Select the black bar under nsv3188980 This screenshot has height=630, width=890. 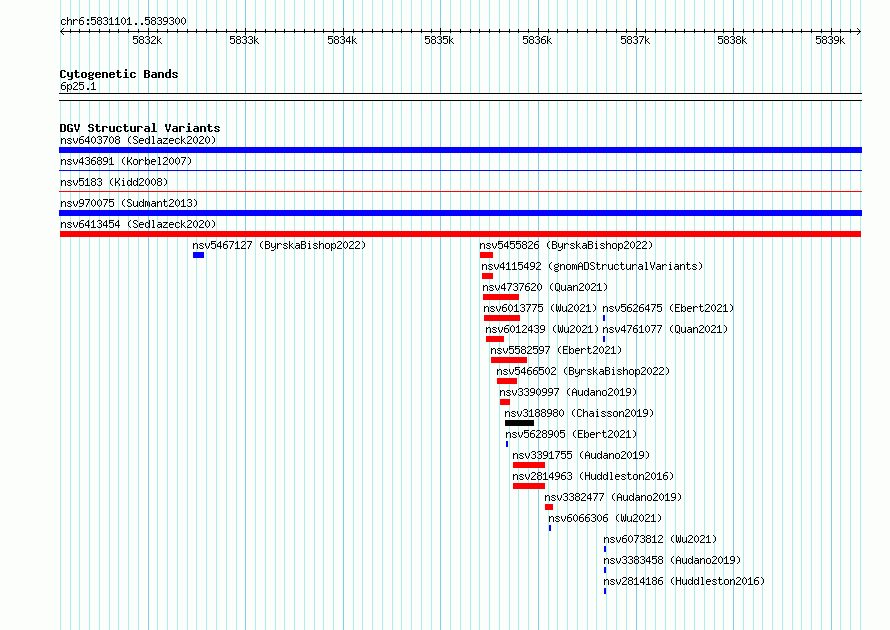(519, 423)
